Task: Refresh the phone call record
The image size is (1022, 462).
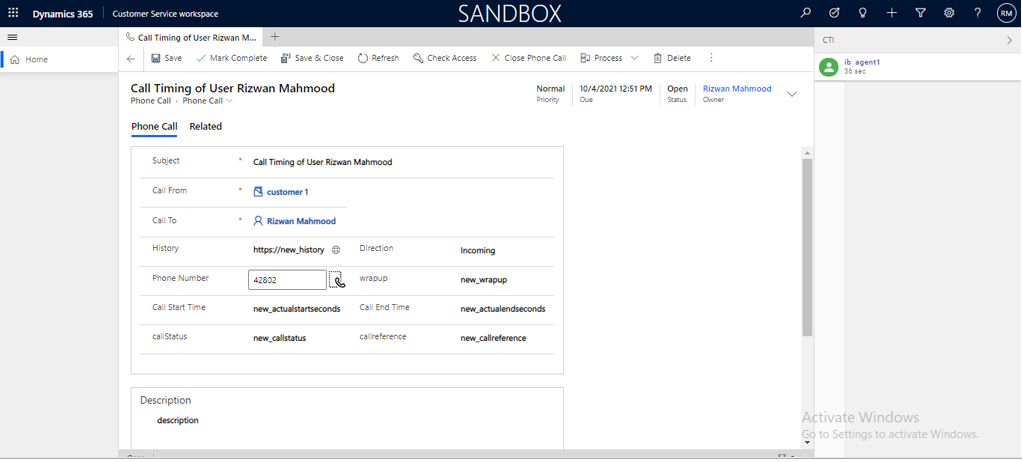Action: point(379,58)
